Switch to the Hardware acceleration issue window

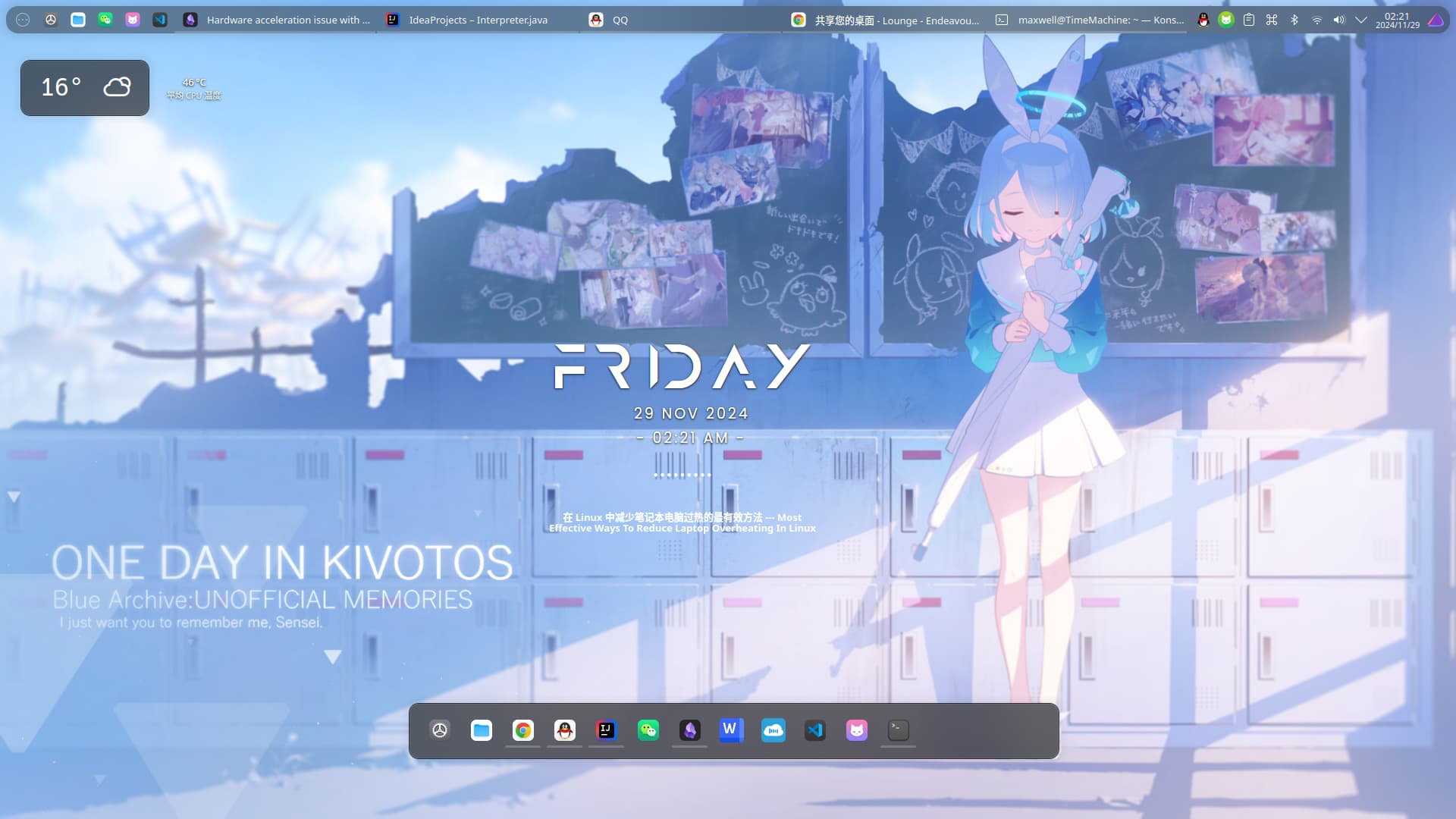point(277,20)
